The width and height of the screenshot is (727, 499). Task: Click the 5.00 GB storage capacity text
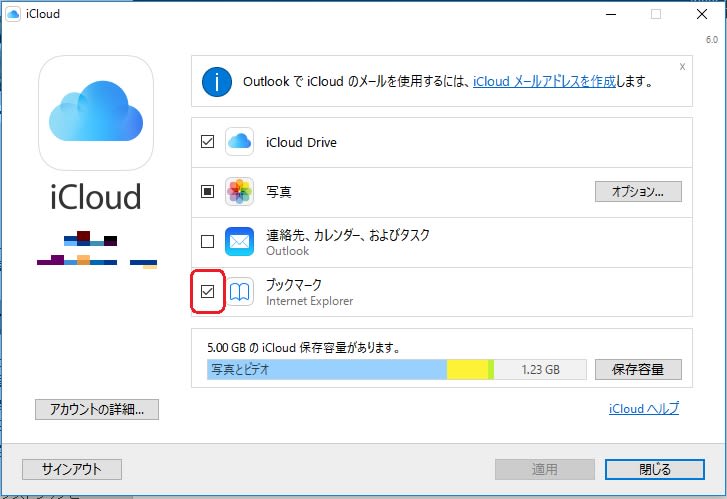tap(304, 347)
